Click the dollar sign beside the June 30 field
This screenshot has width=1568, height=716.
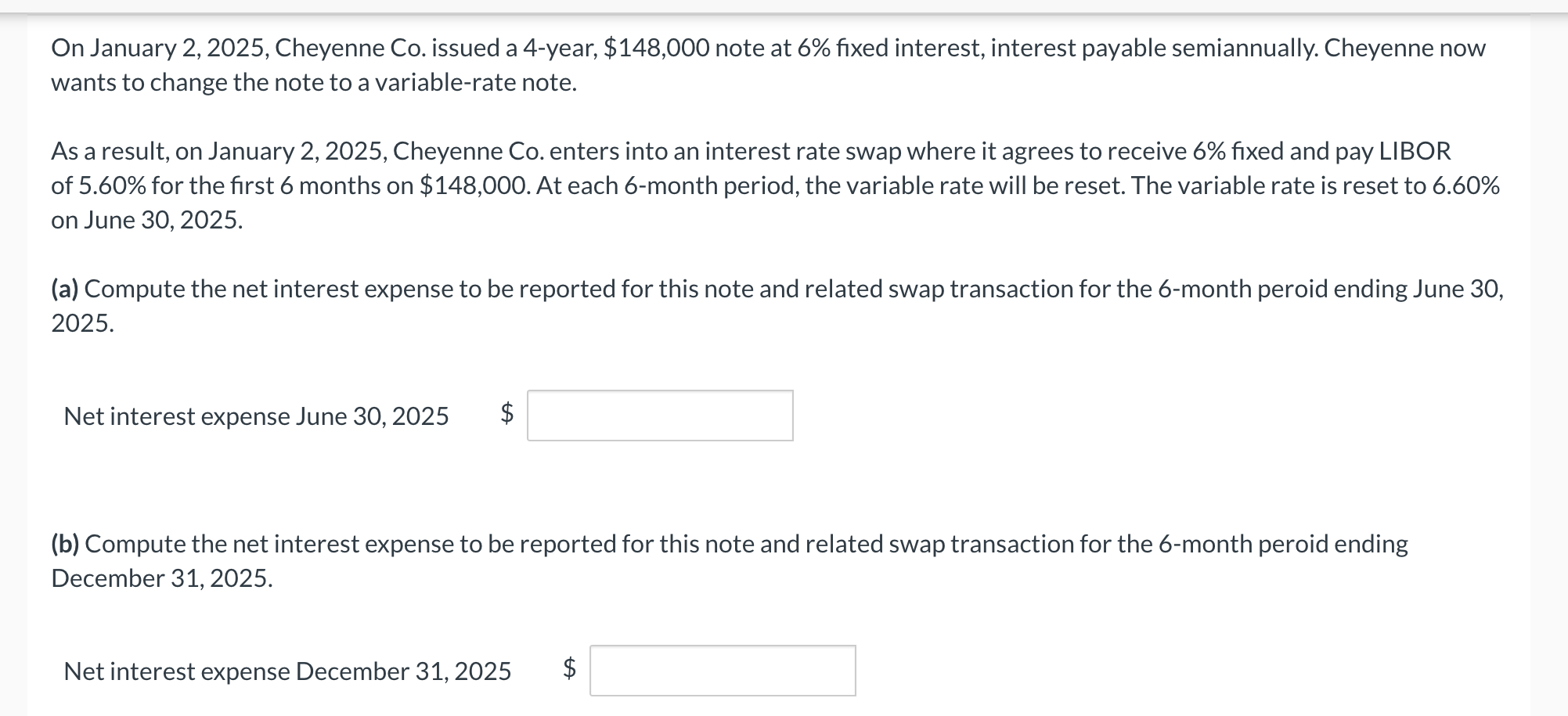point(505,416)
